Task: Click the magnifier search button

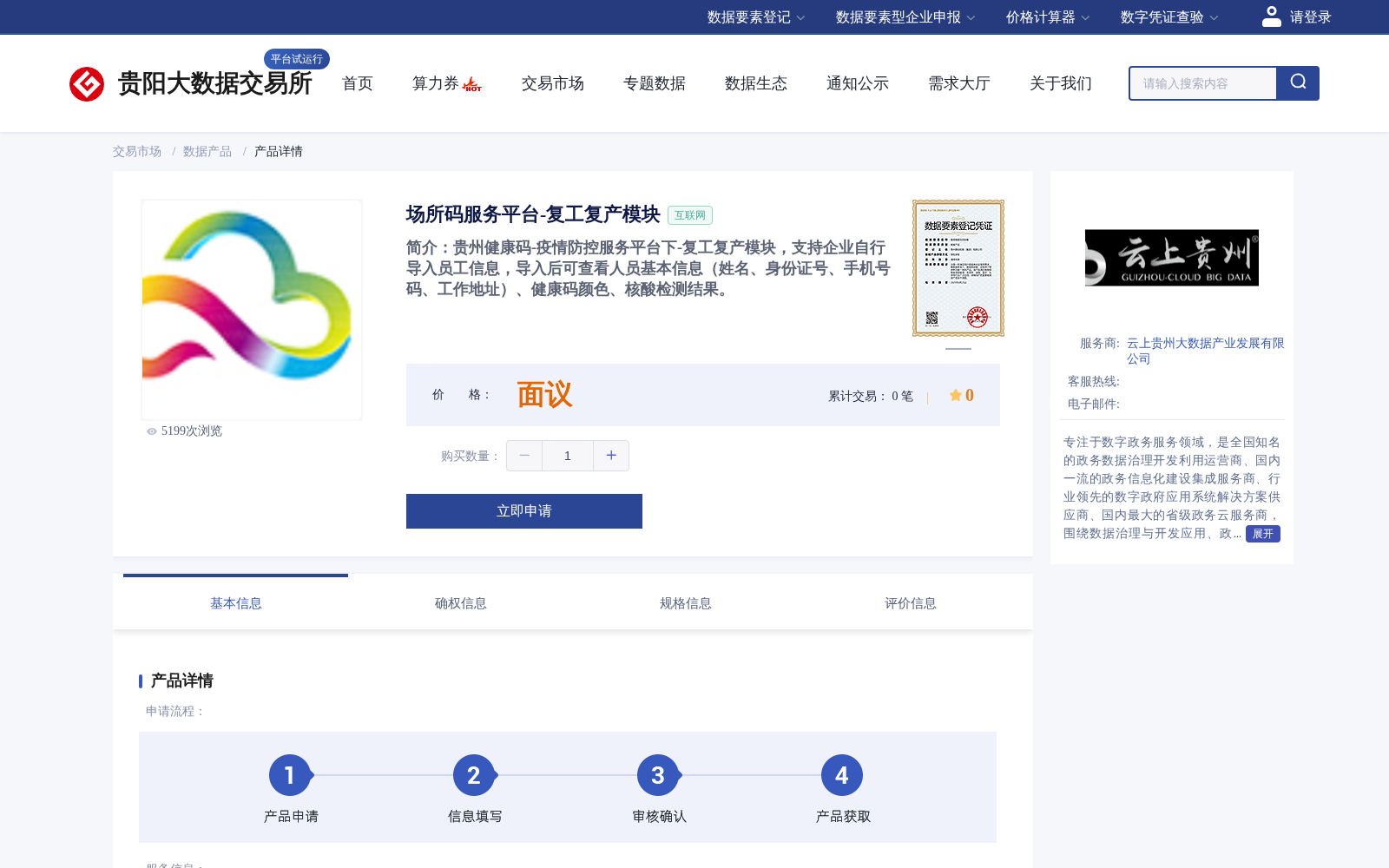Action: (x=1298, y=83)
